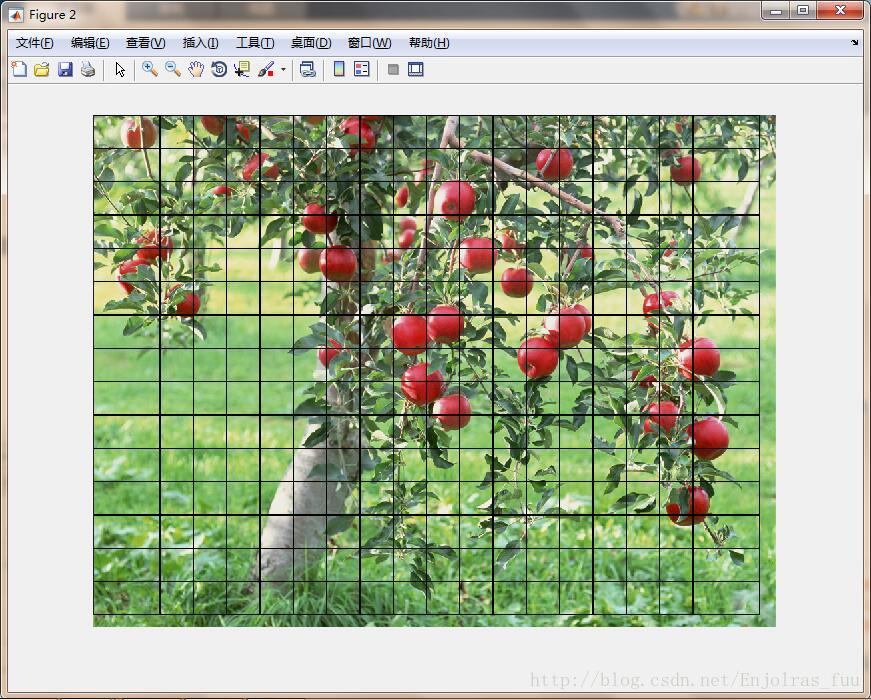The height and width of the screenshot is (700, 871).
Task: Open the 插入 menu
Action: (x=198, y=43)
